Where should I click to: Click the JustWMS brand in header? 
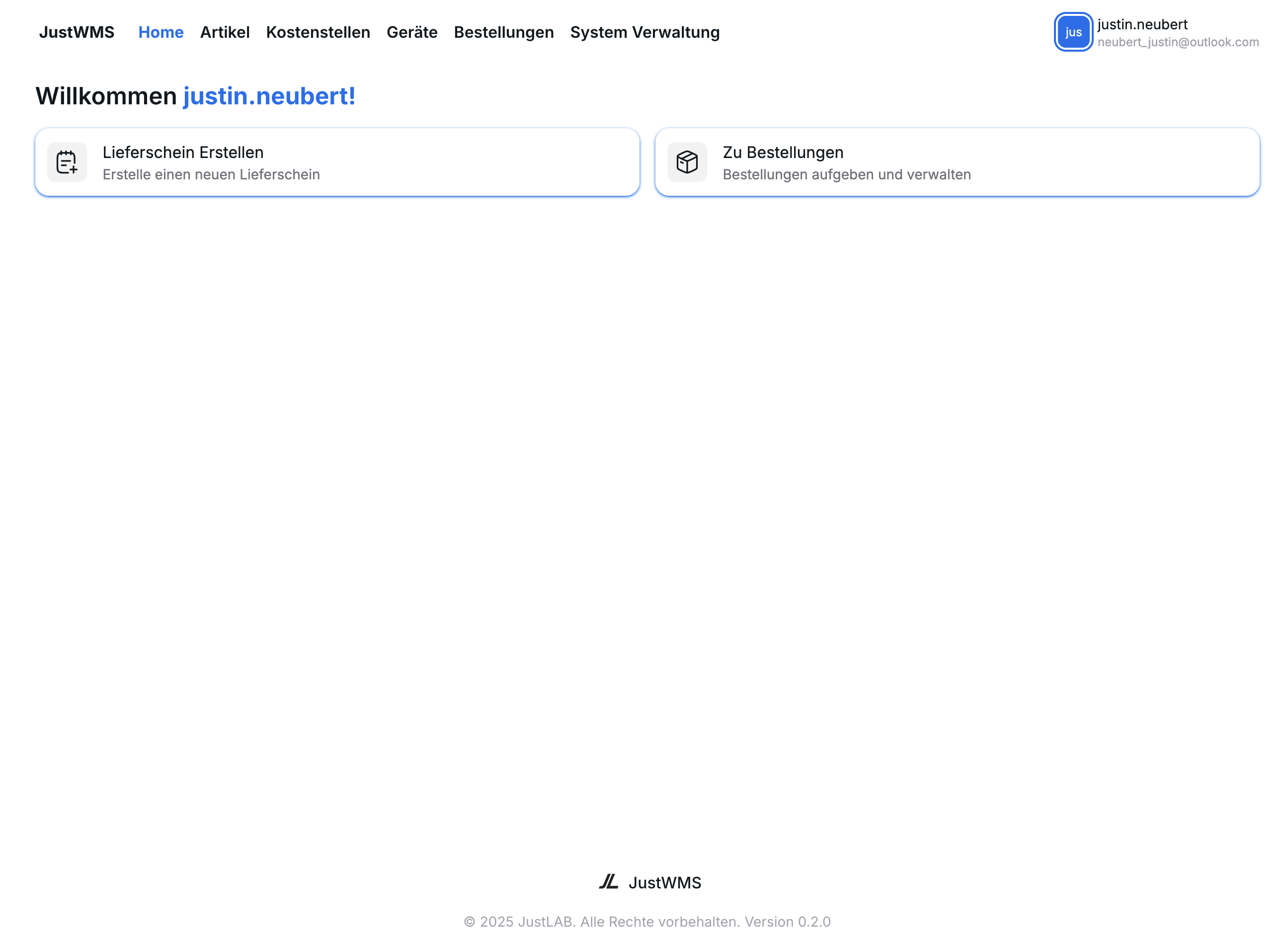pos(77,32)
